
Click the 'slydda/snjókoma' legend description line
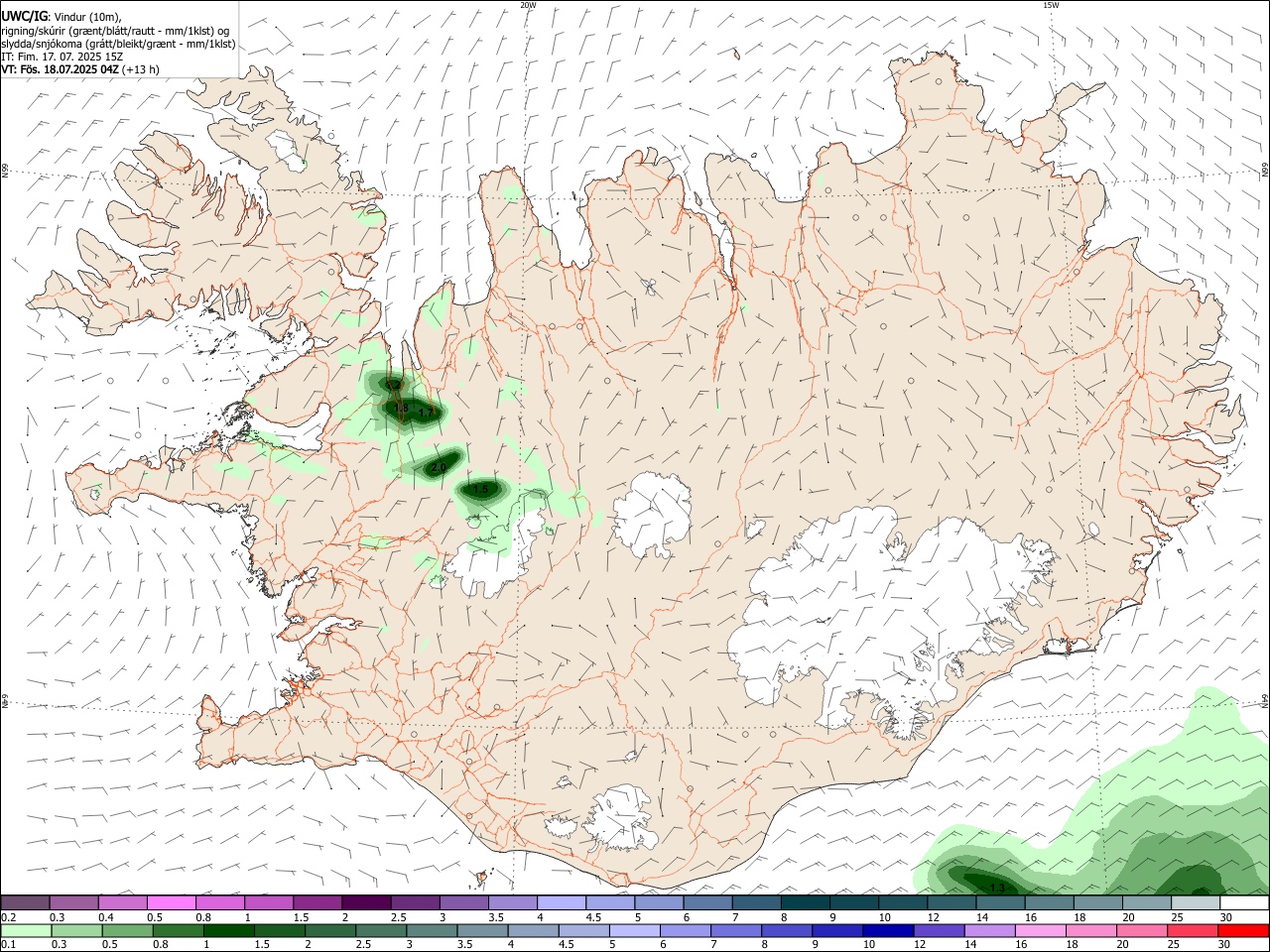(118, 44)
